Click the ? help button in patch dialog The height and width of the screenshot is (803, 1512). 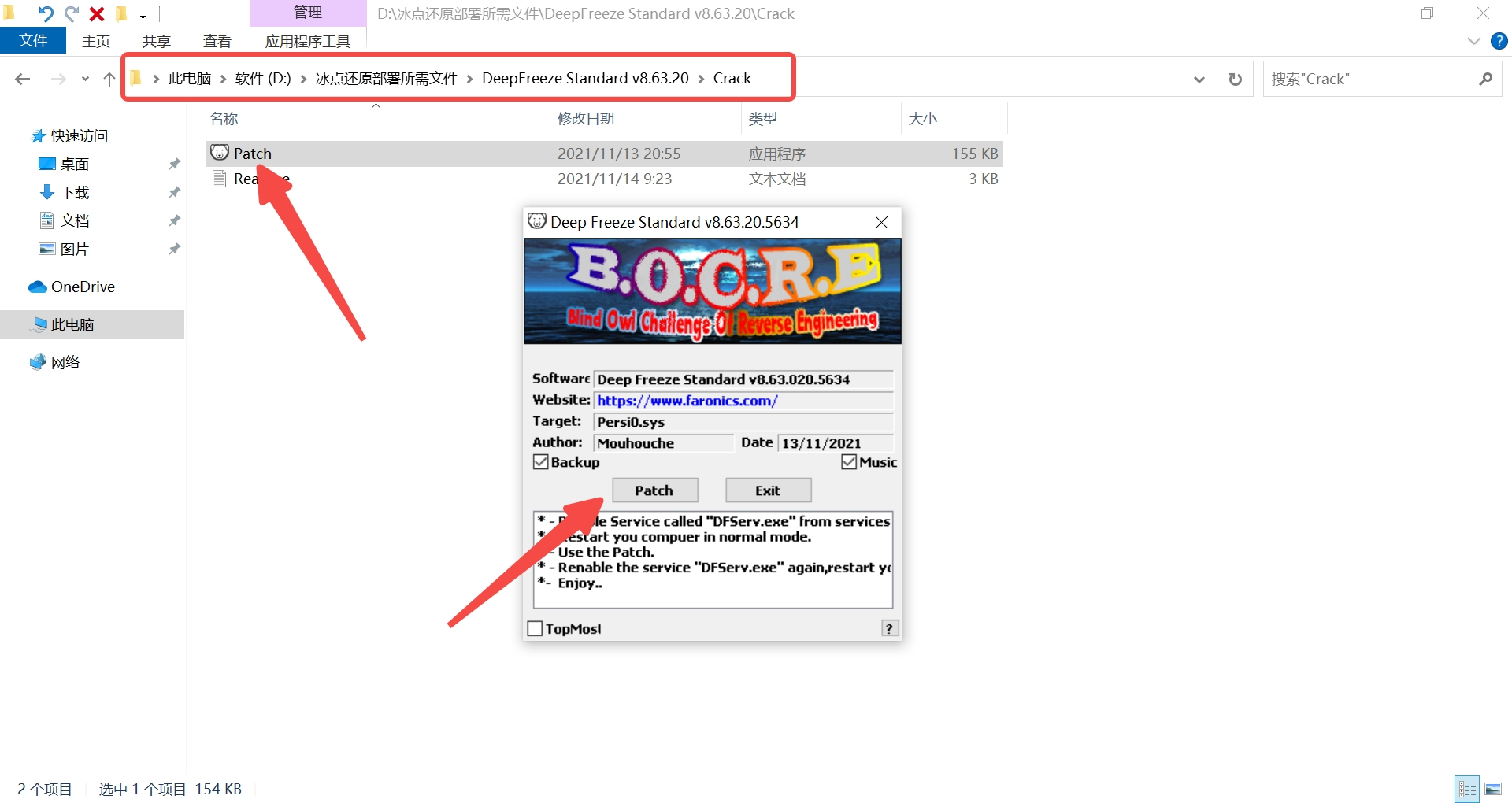(890, 628)
